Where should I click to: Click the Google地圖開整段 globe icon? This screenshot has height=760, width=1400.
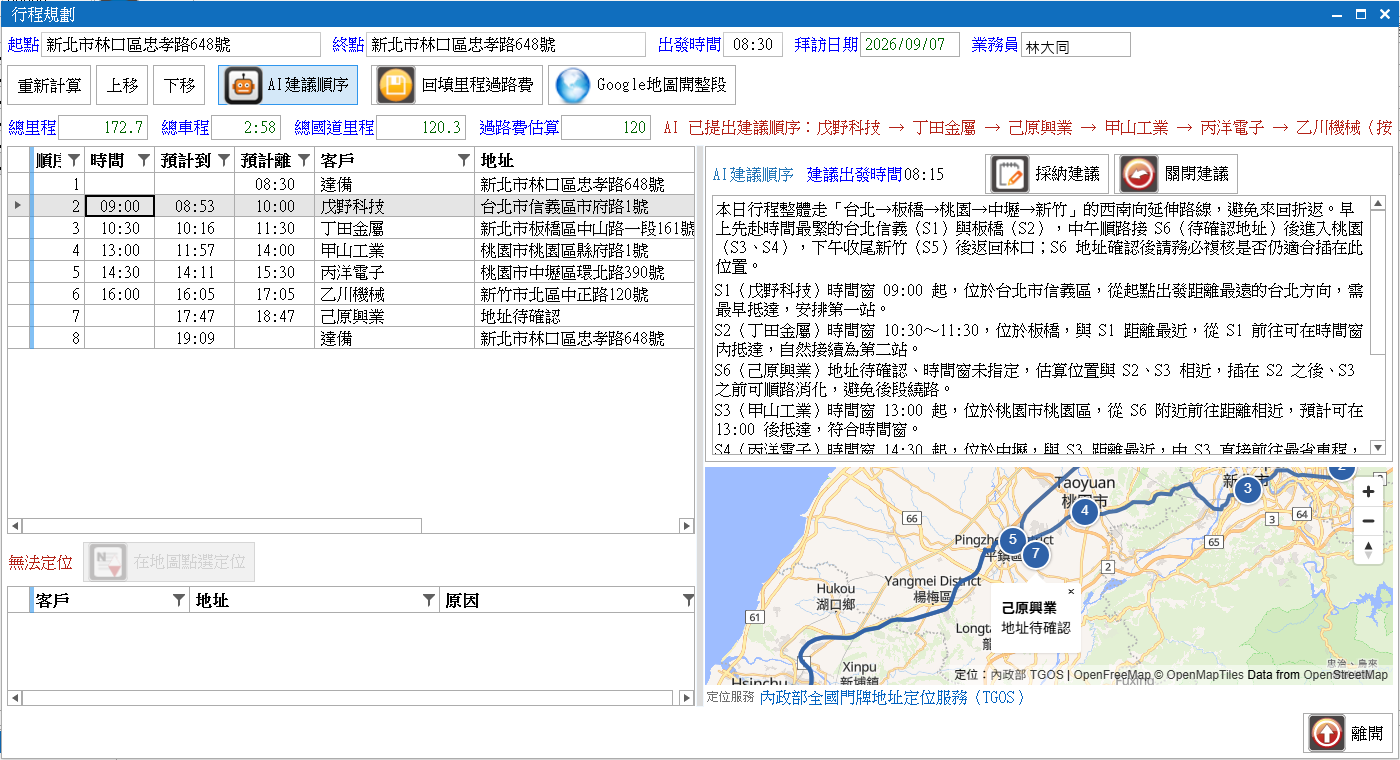click(573, 85)
